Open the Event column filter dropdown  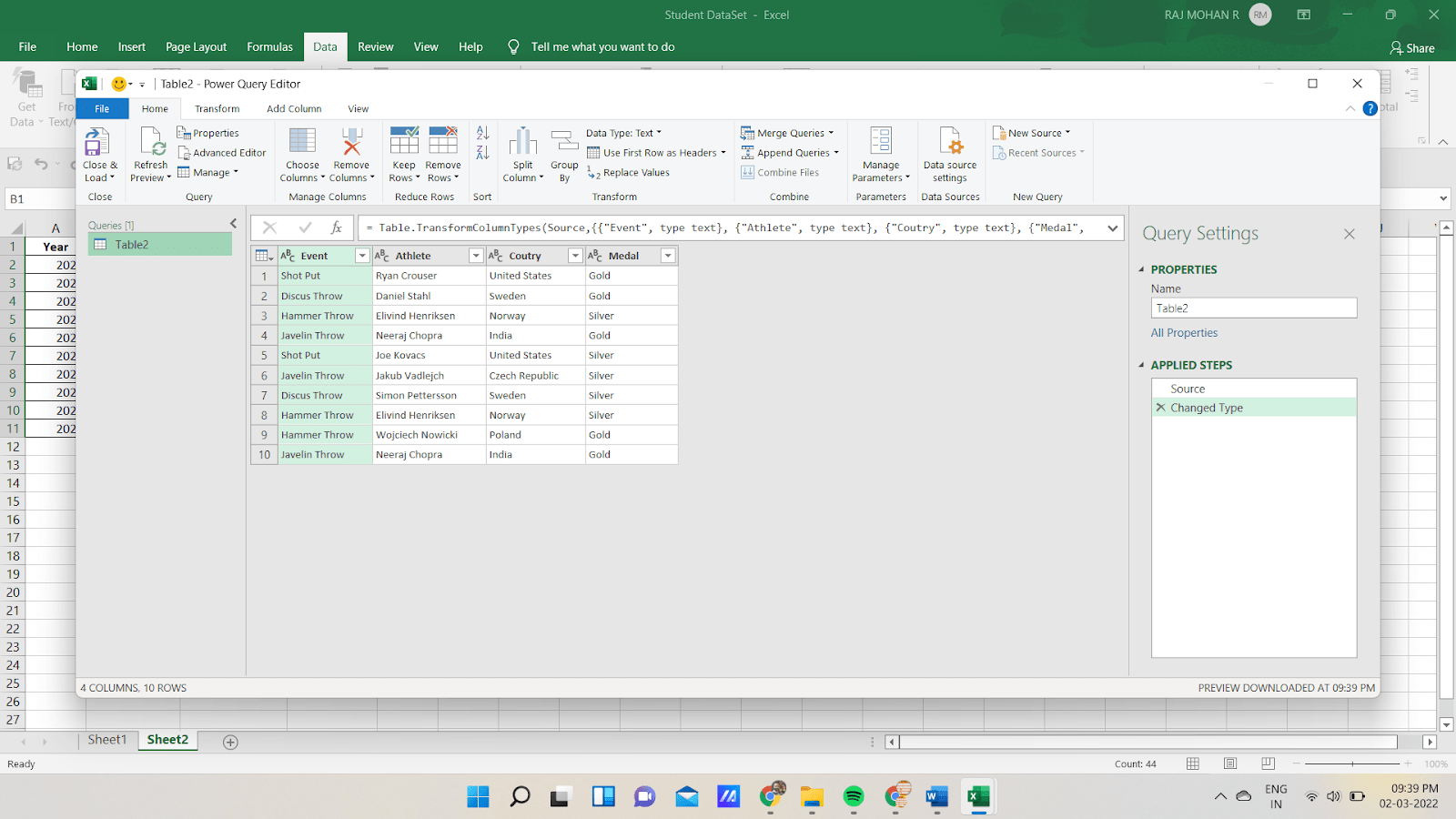pos(362,256)
